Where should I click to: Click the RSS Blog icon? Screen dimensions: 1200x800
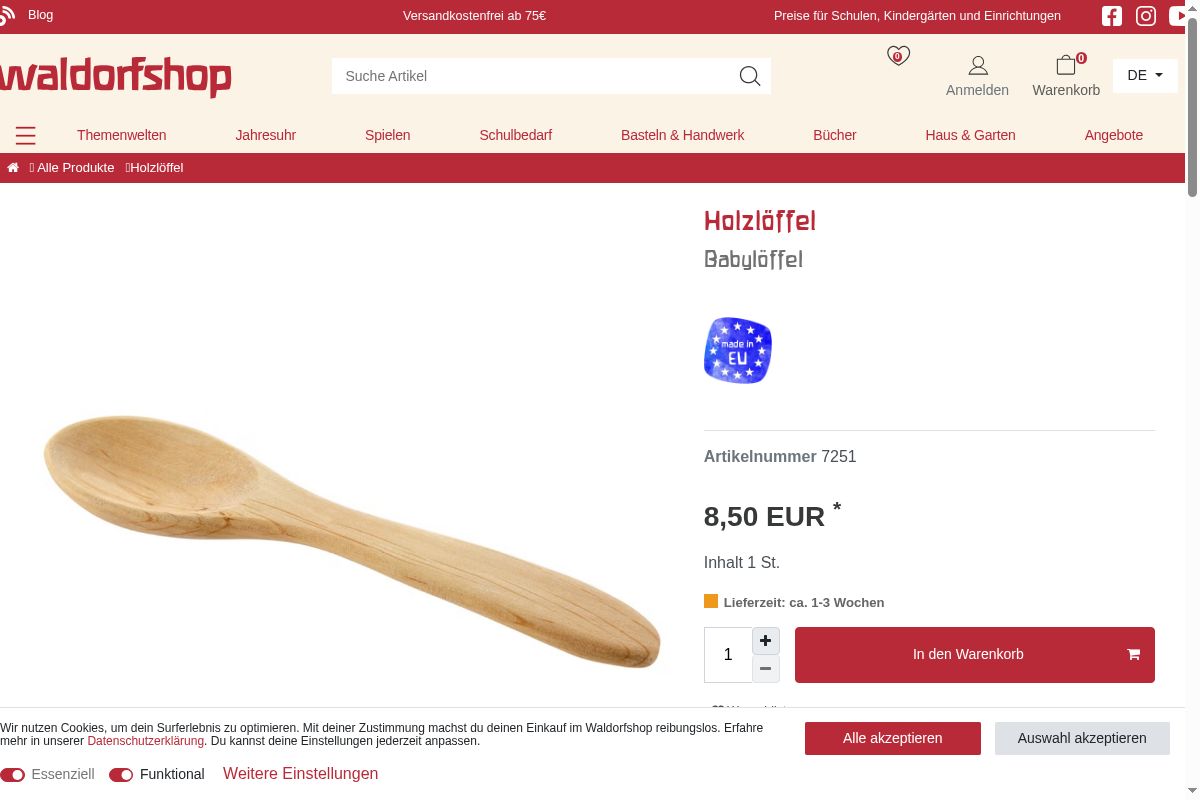6,15
